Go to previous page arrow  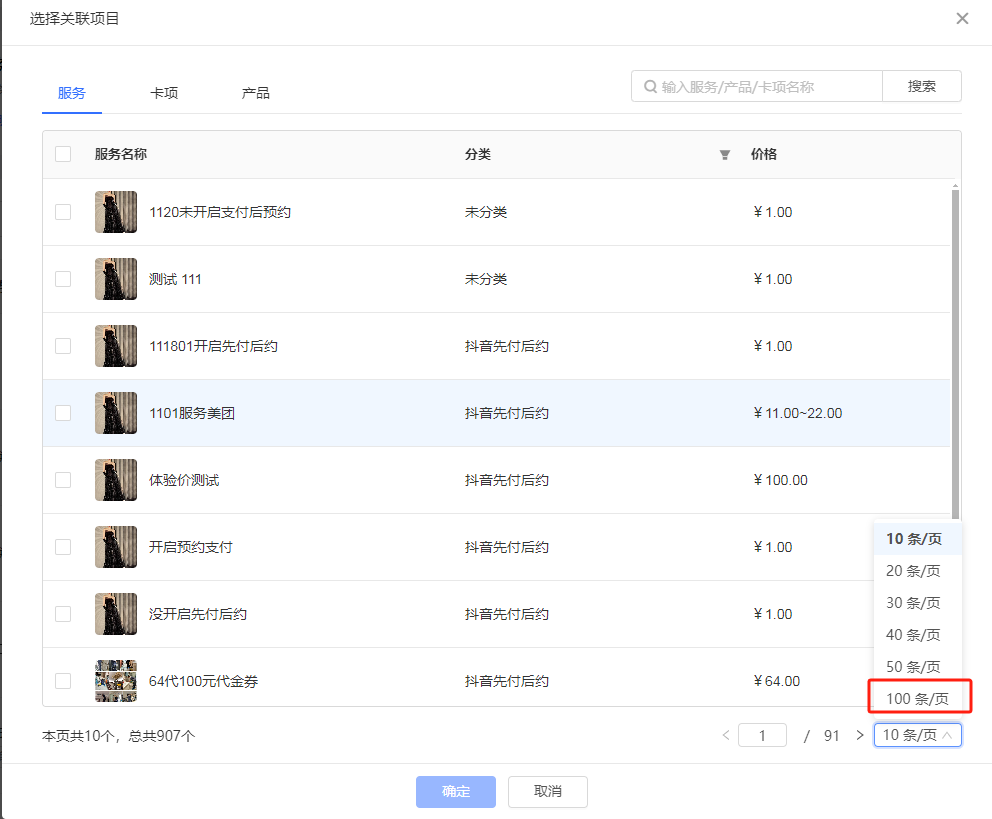(726, 736)
